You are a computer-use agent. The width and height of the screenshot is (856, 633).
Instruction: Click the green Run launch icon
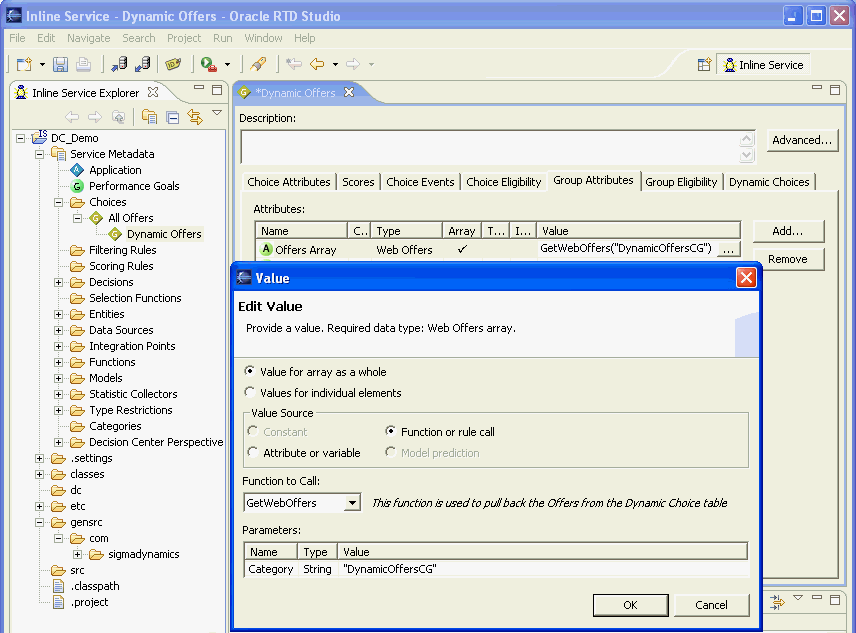coord(208,64)
